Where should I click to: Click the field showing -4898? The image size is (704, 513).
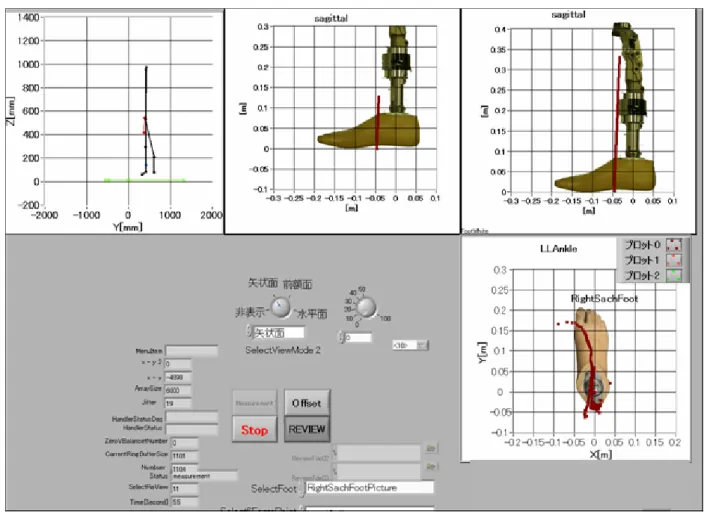tap(178, 377)
